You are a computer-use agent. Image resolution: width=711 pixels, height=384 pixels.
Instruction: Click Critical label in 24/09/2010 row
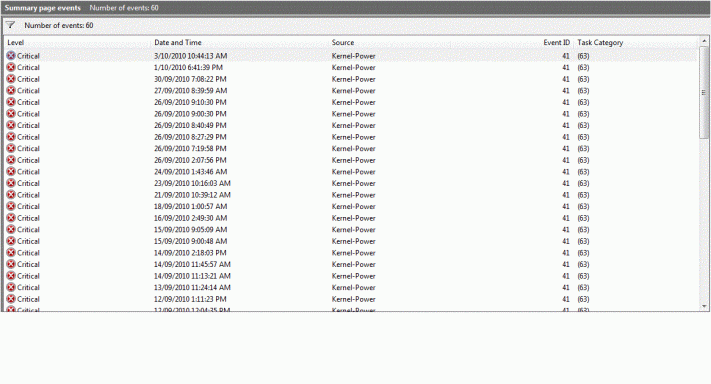point(28,172)
